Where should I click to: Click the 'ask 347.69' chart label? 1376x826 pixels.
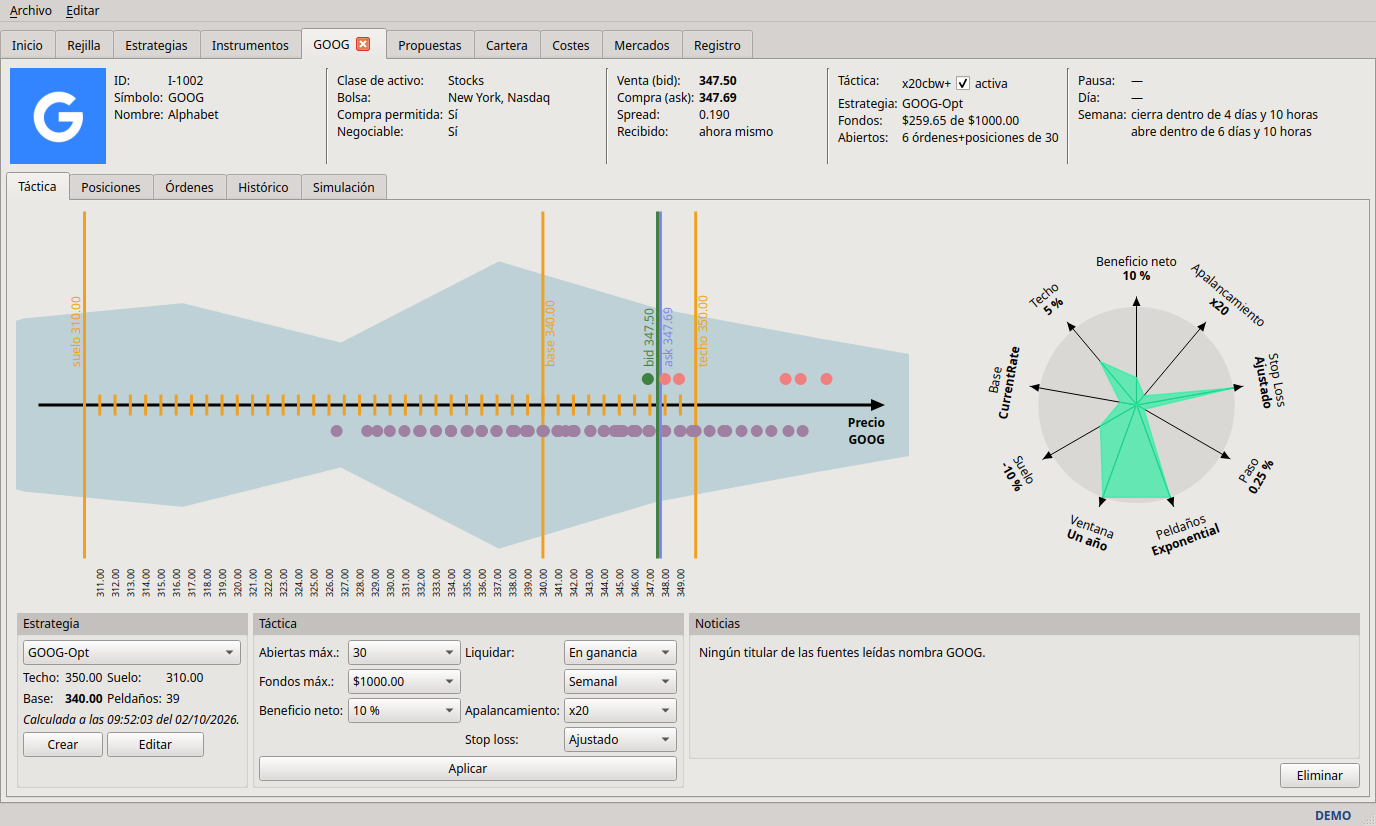669,336
